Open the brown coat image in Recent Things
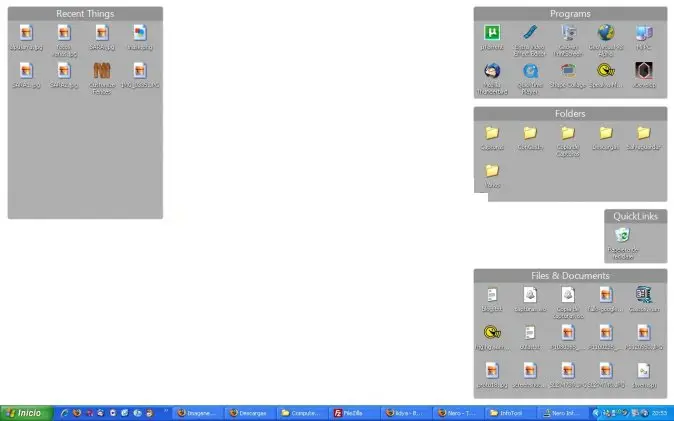This screenshot has height=421, width=674. click(x=102, y=71)
